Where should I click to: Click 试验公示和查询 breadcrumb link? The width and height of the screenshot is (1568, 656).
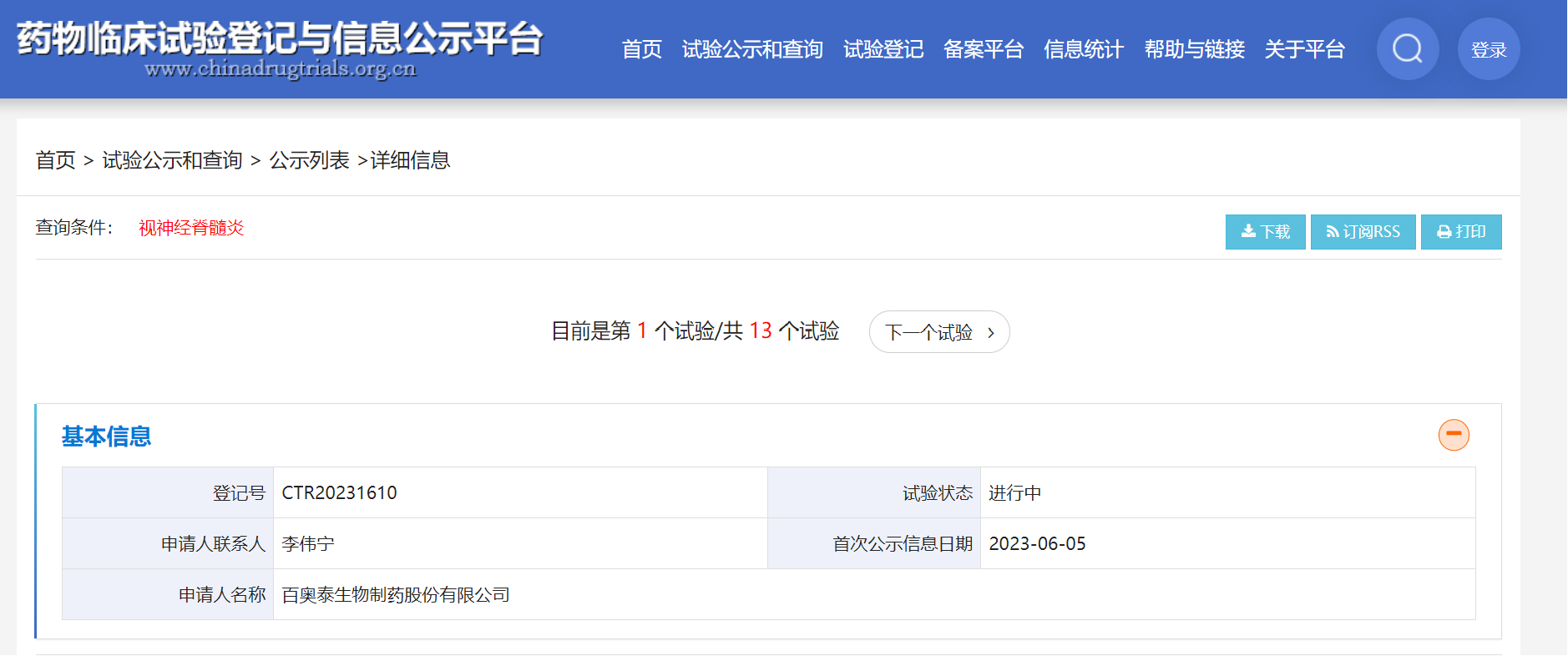pyautogui.click(x=172, y=160)
